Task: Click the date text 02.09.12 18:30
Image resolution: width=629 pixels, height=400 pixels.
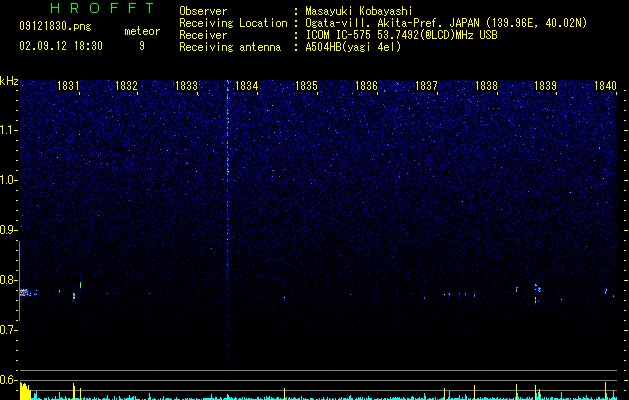Action: [x=61, y=46]
